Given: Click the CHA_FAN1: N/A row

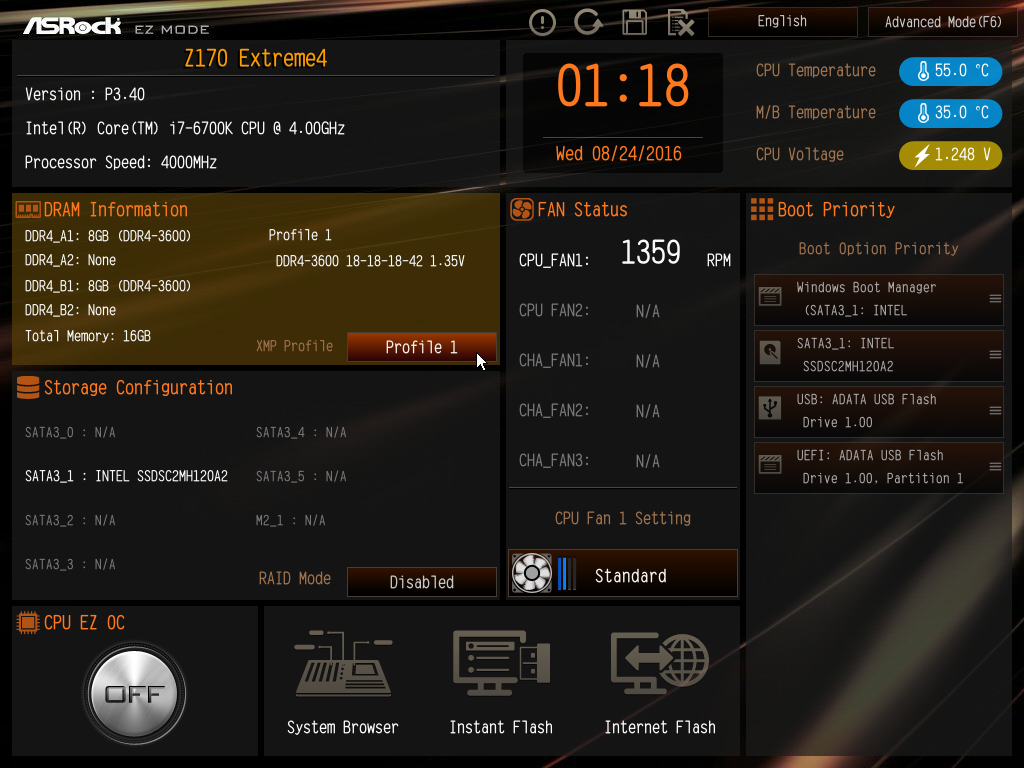Looking at the screenshot, I should coord(589,360).
